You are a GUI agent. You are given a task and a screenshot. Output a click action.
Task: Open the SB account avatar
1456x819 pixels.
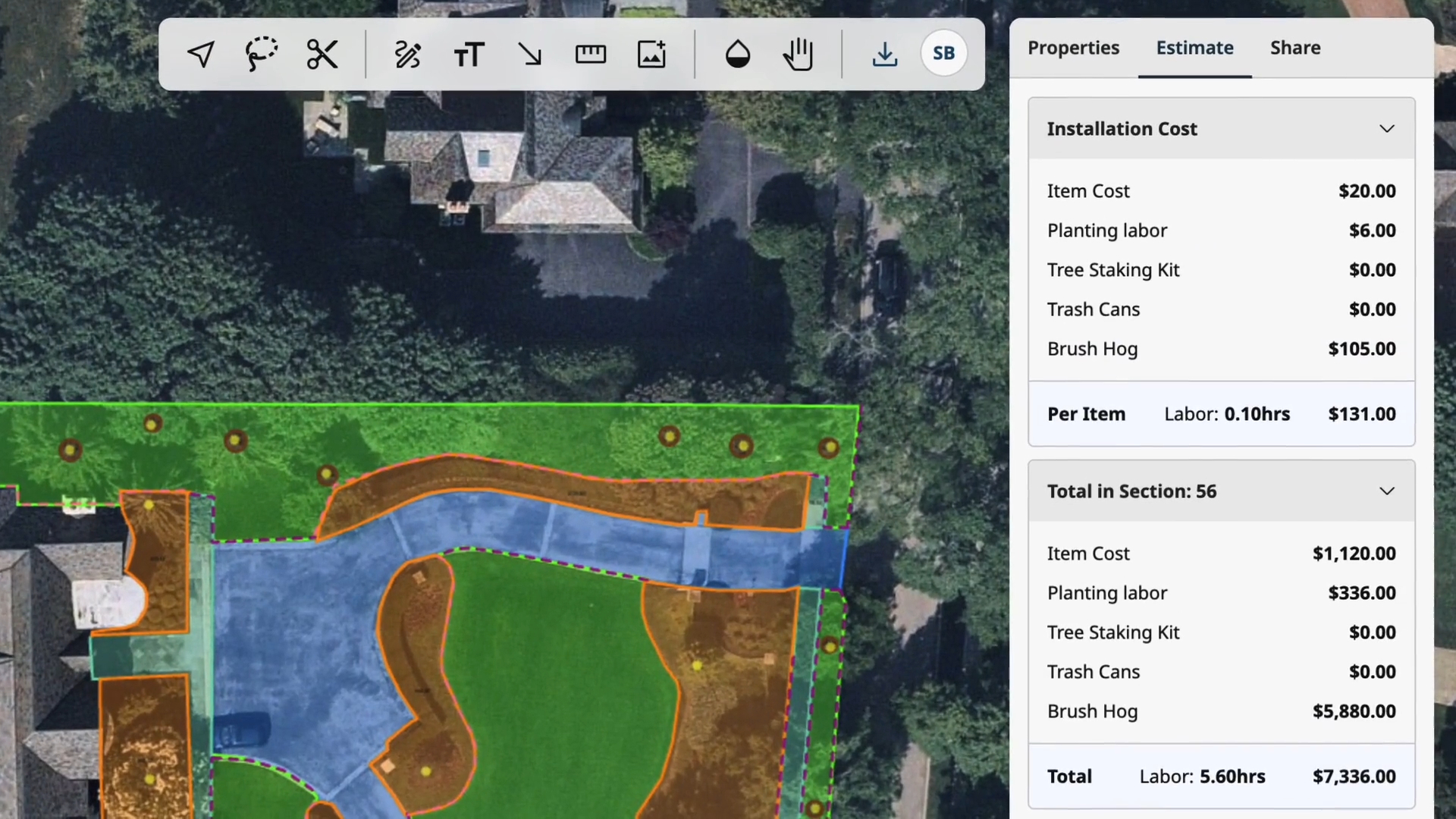(x=943, y=53)
